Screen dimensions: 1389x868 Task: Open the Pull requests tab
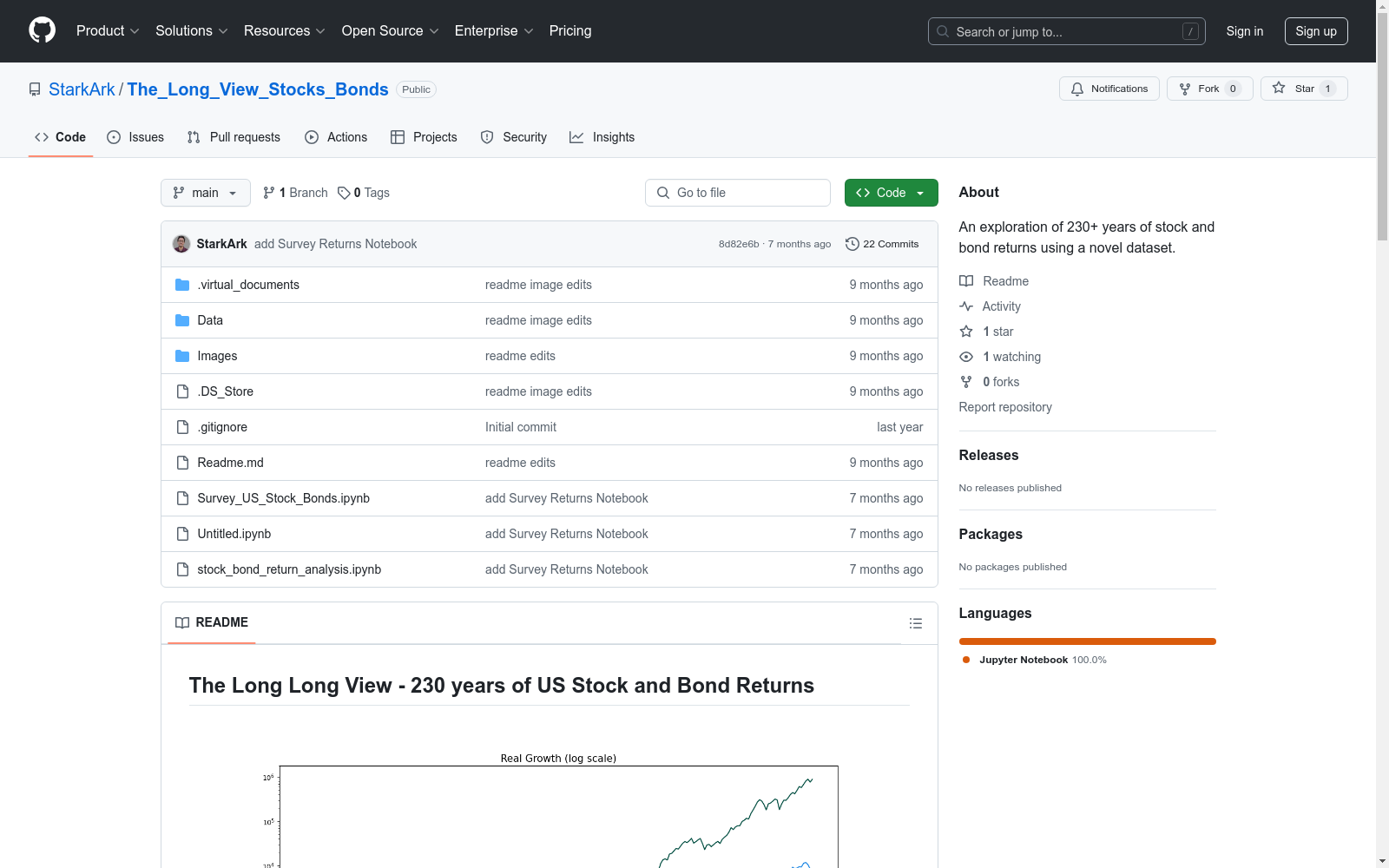[234, 137]
